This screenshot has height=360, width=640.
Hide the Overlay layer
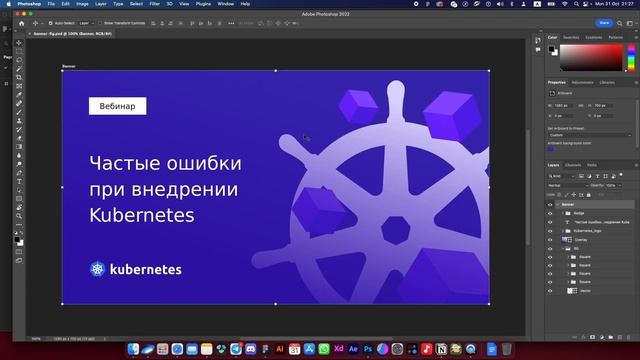click(x=550, y=240)
